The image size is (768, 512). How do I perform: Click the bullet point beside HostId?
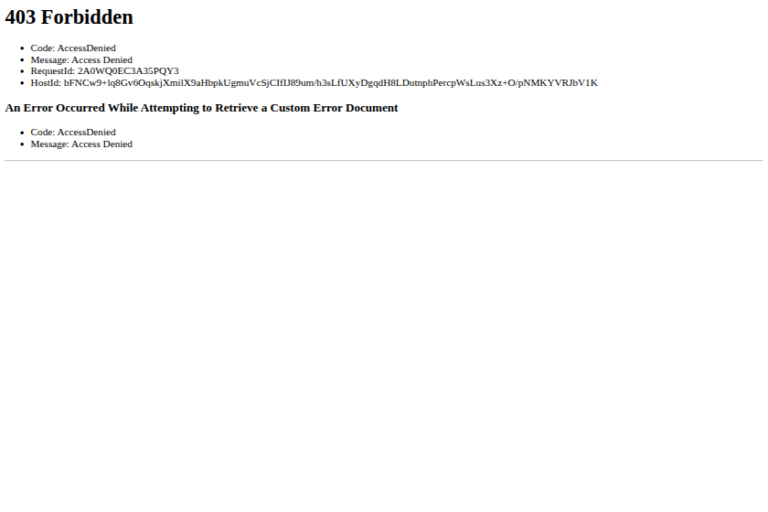pyautogui.click(x=22, y=83)
